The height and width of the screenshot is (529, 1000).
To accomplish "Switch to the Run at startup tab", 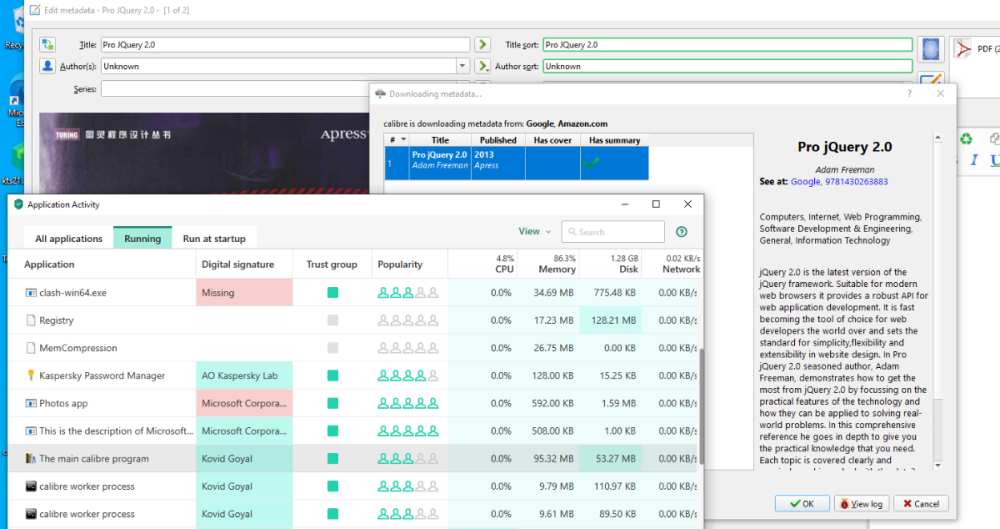I will 214,239.
